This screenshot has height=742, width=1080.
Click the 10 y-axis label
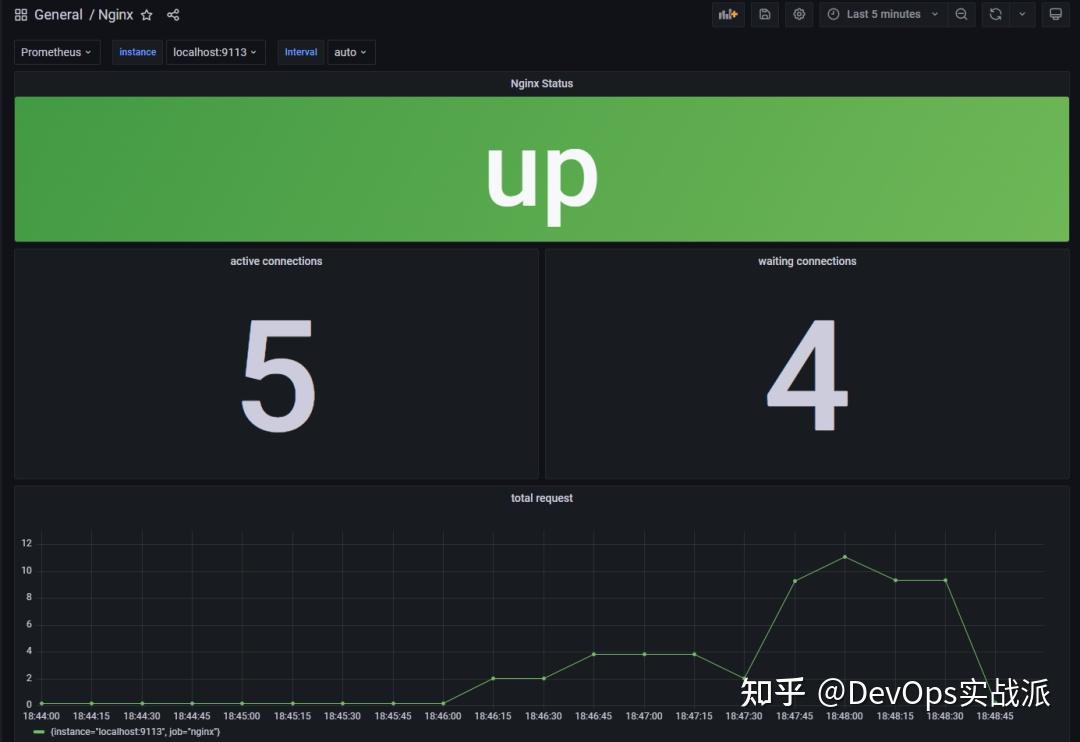pos(26,570)
